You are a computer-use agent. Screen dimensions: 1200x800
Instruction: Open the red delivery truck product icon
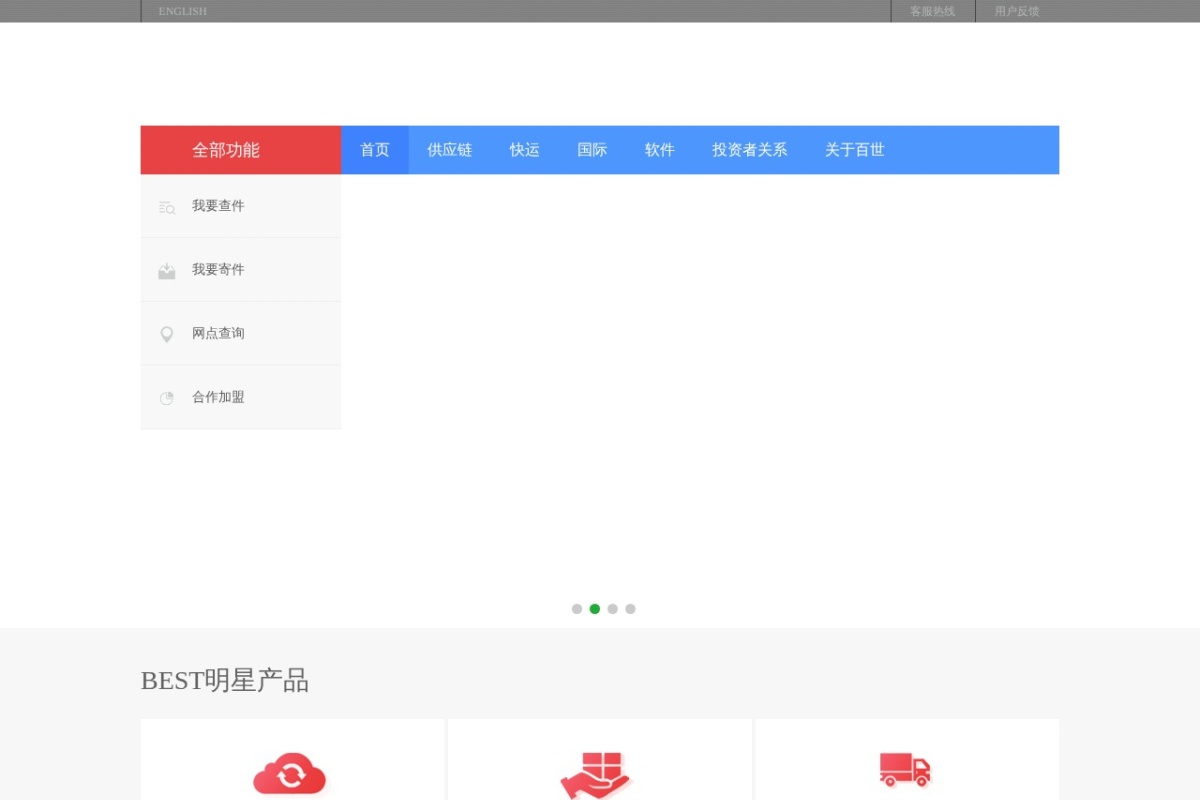point(905,770)
